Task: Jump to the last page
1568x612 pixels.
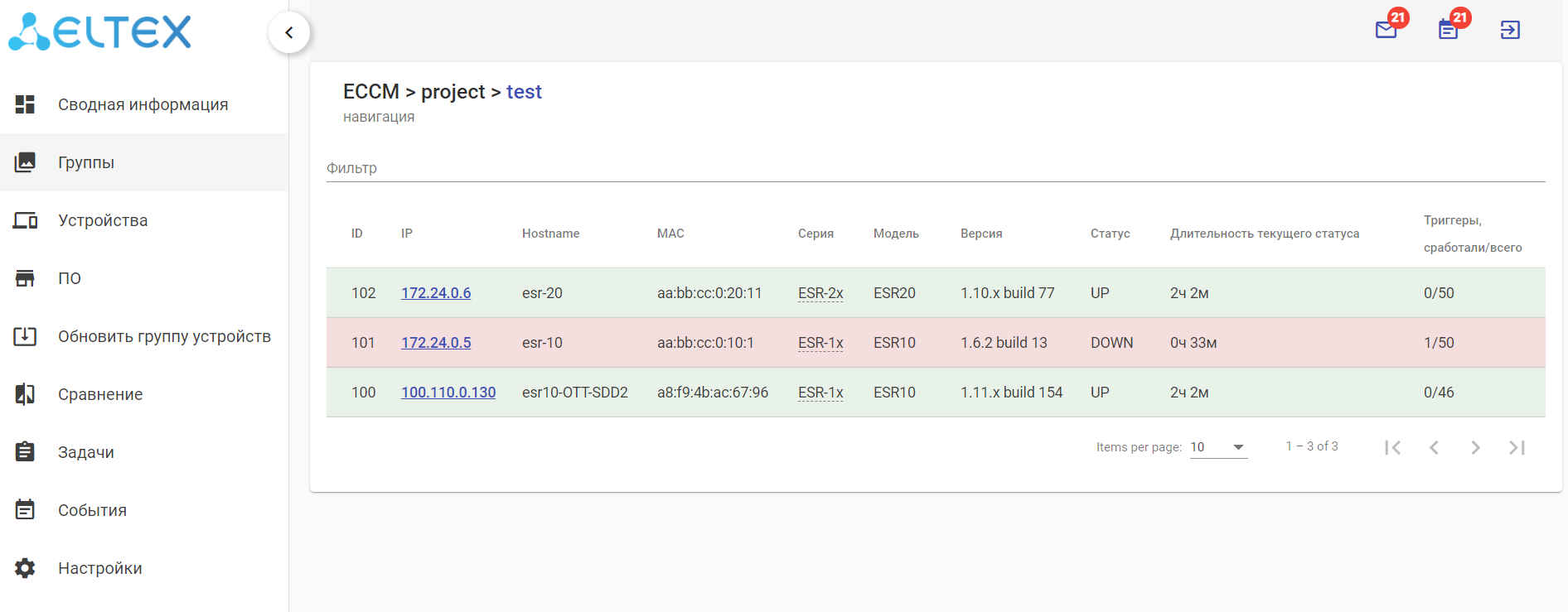Action: (1517, 448)
